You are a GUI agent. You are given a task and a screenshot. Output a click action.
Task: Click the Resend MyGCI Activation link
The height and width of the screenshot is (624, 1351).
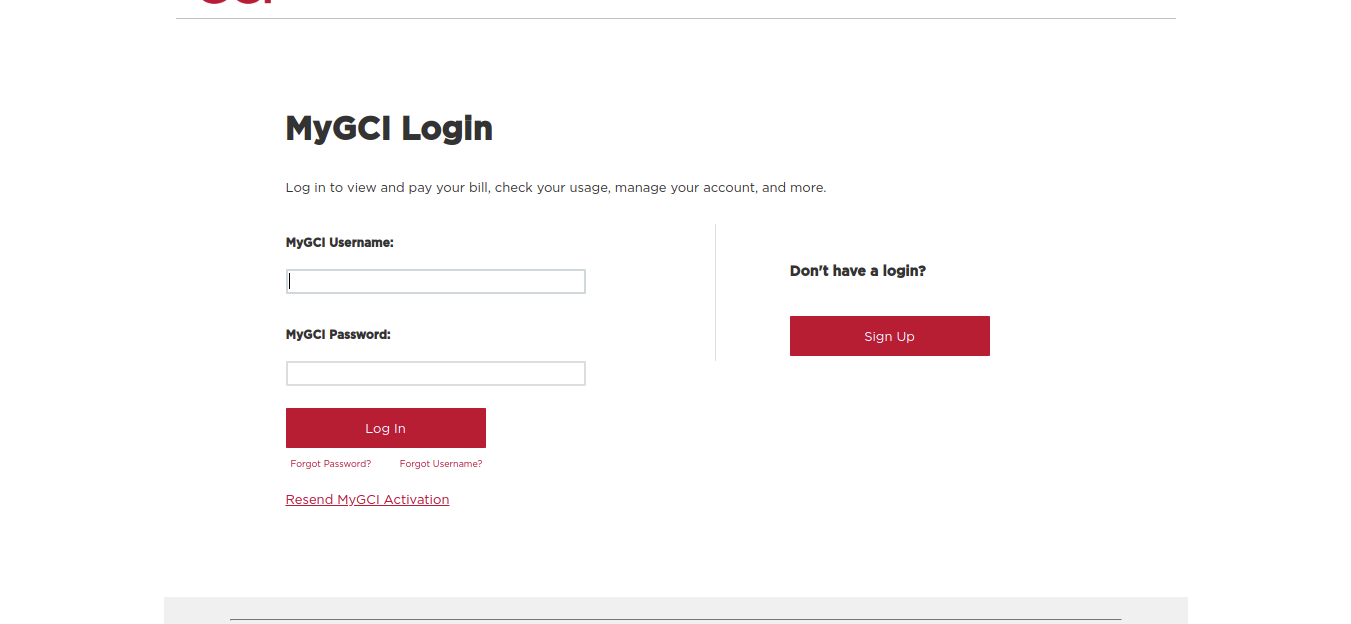pyautogui.click(x=367, y=500)
